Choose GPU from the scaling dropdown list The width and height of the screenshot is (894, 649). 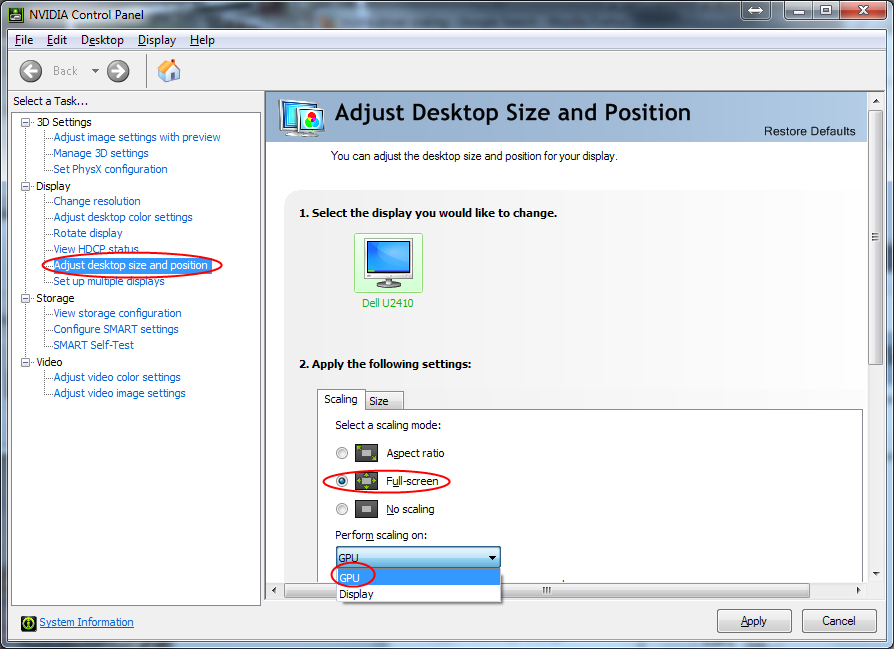[418, 578]
